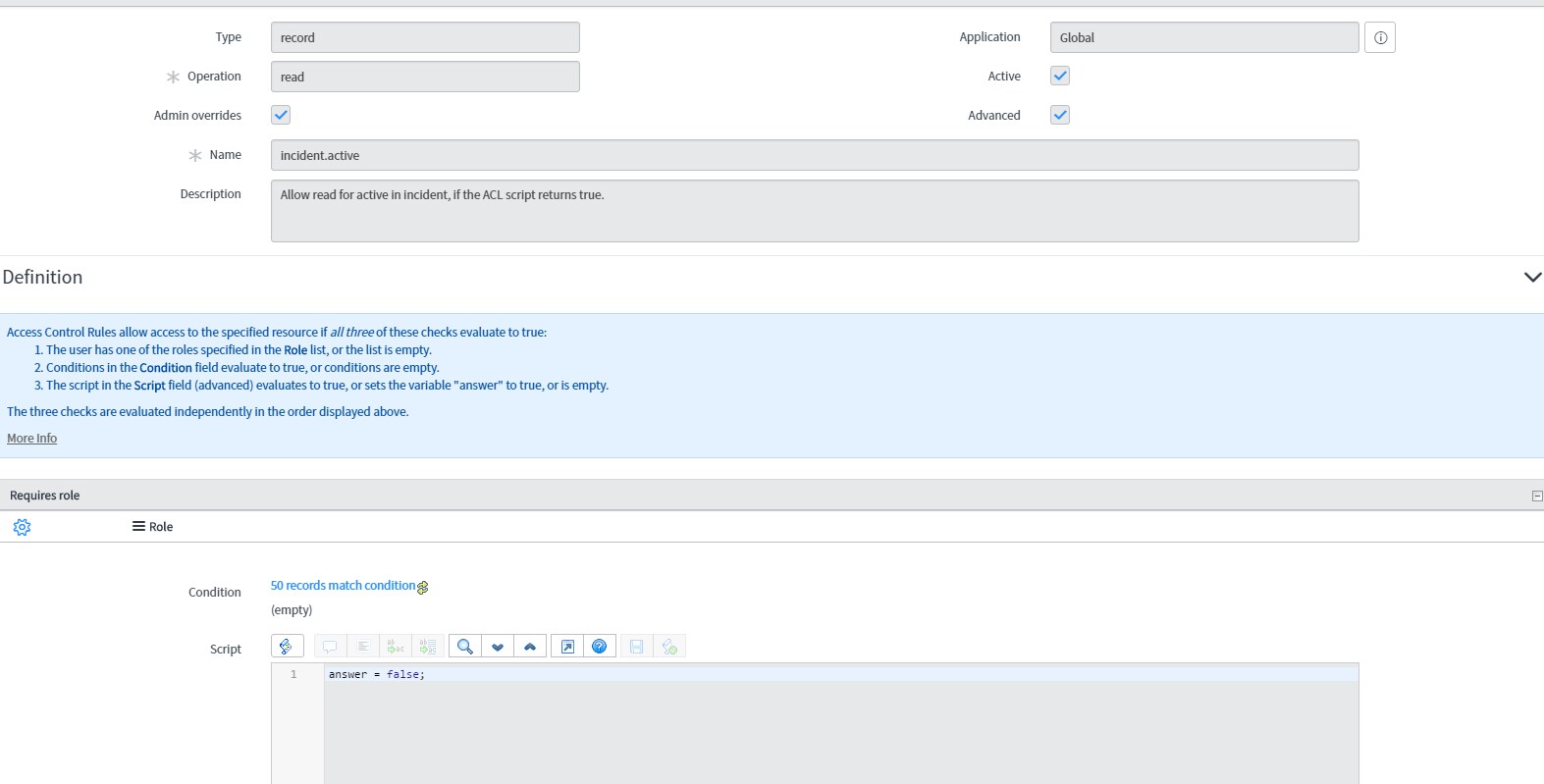Click the replace all icon
Screen dimensions: 1544x784
coord(427,647)
